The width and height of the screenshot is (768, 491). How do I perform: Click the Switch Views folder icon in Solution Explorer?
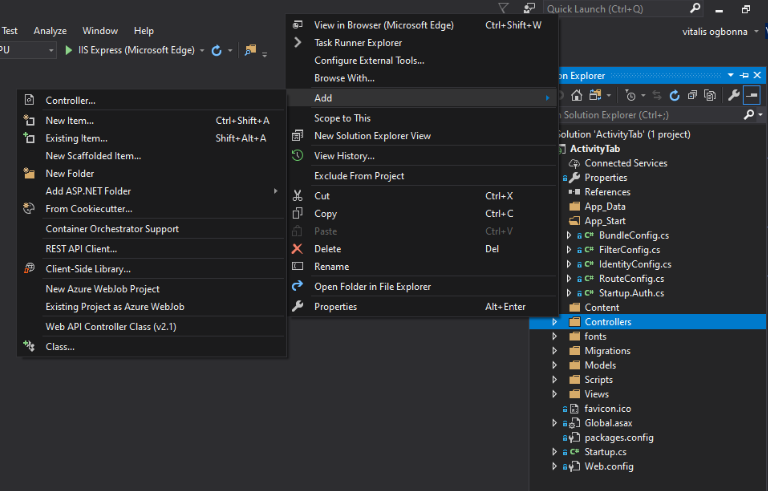pos(595,95)
